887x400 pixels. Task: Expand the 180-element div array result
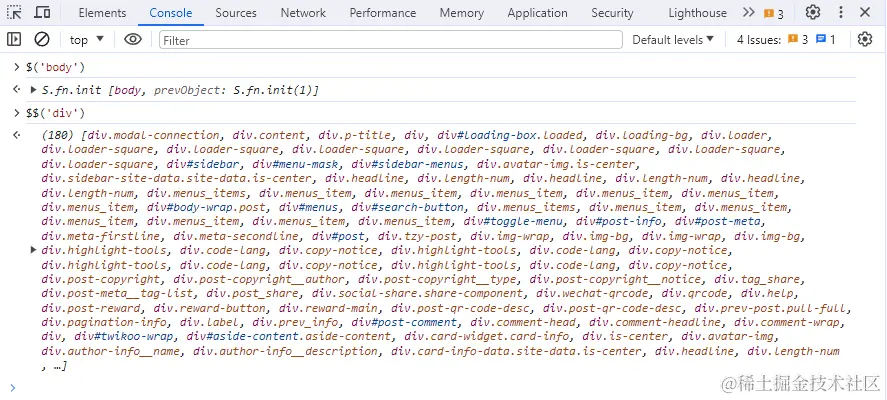pyautogui.click(x=34, y=250)
